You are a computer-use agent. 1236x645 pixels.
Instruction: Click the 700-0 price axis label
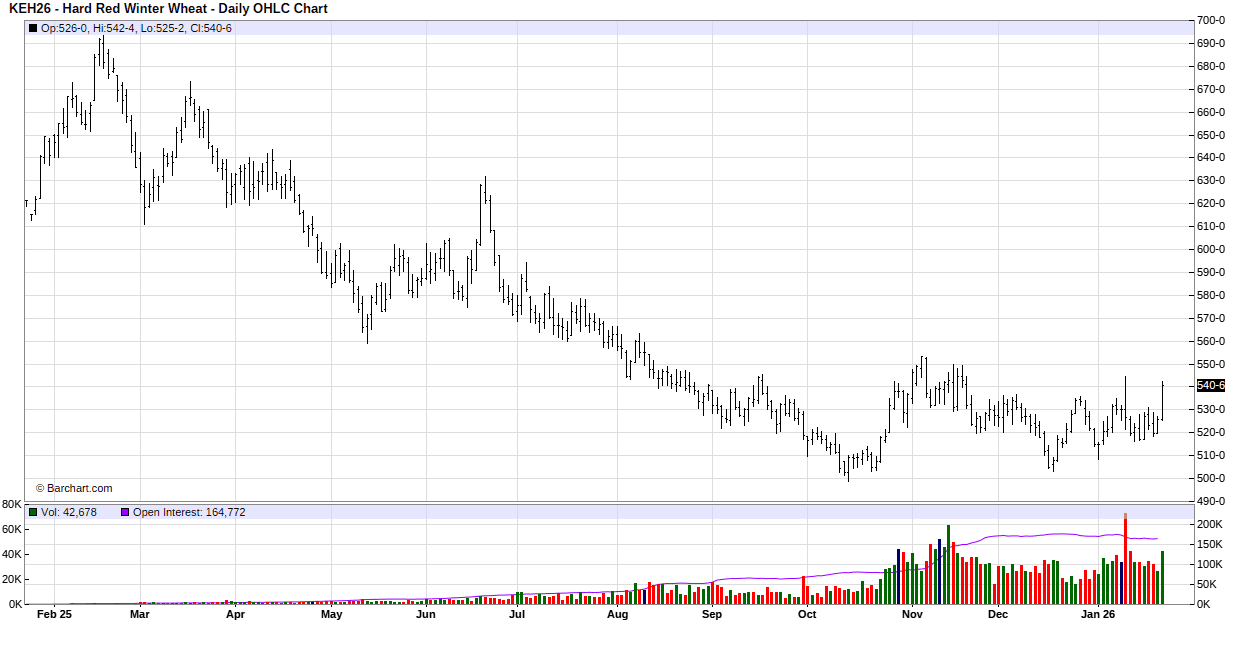pyautogui.click(x=1211, y=20)
